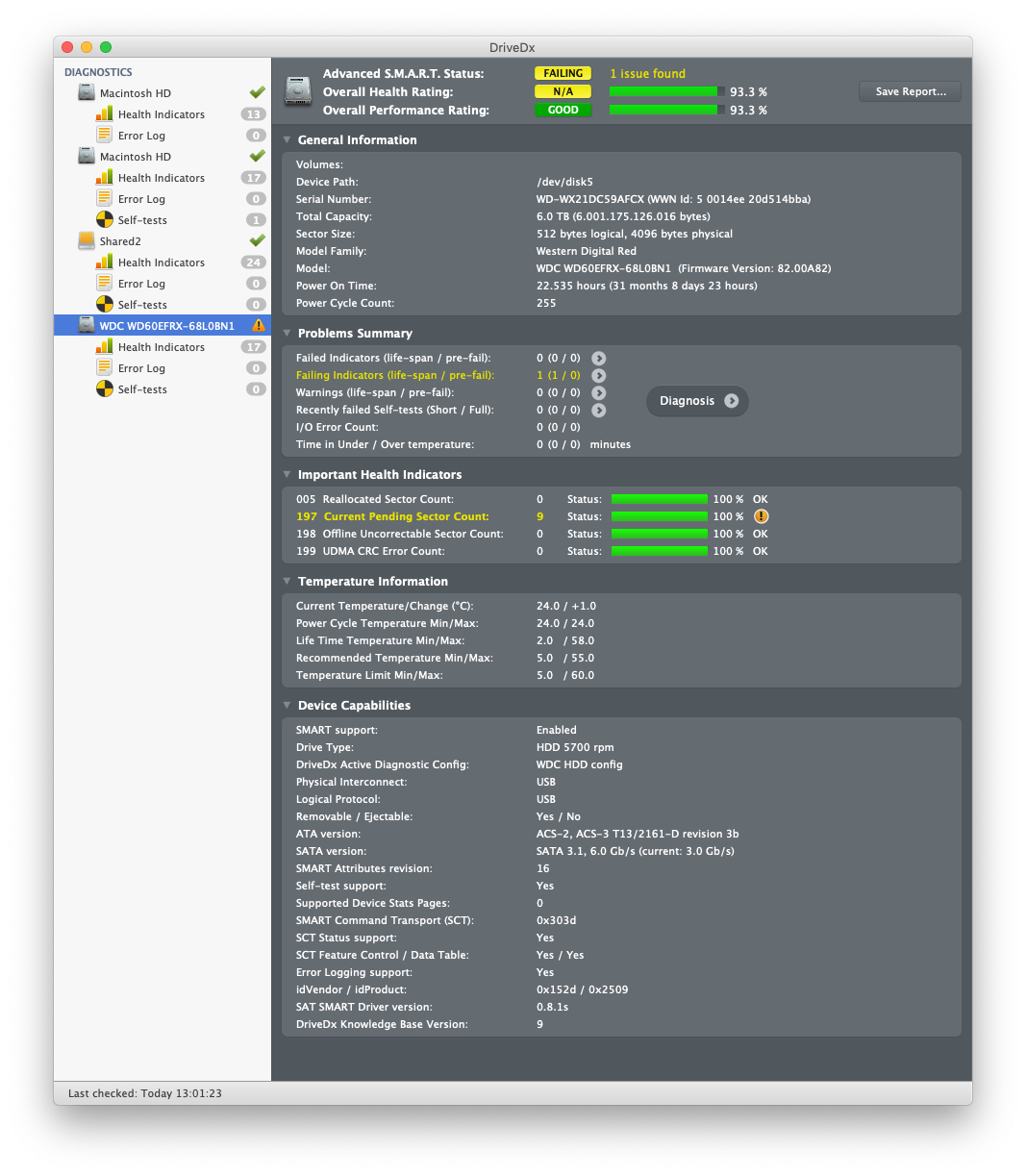This screenshot has height=1176, width=1026.
Task: Click the drive icon beside the S.M.A.R.T. status header
Action: (x=298, y=91)
